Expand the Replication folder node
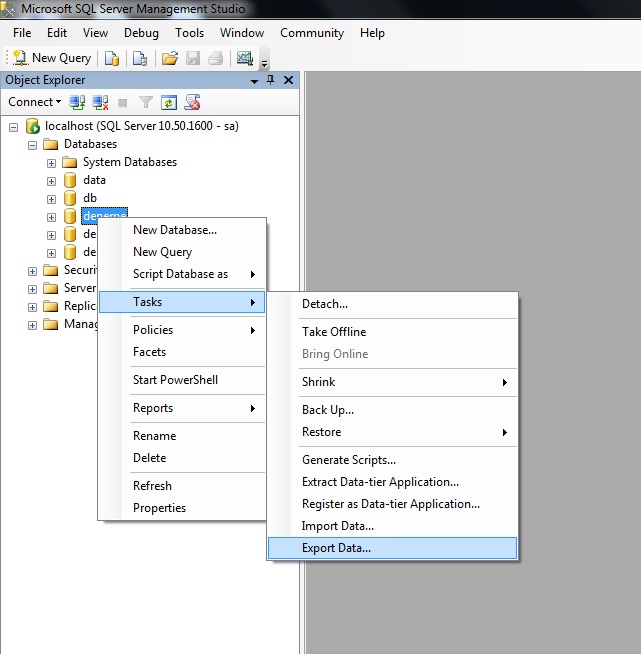This screenshot has width=641, height=654. pos(33,307)
